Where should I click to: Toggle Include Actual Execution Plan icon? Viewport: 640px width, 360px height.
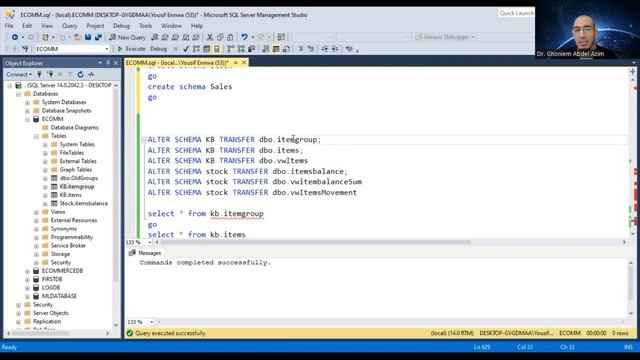(231, 49)
